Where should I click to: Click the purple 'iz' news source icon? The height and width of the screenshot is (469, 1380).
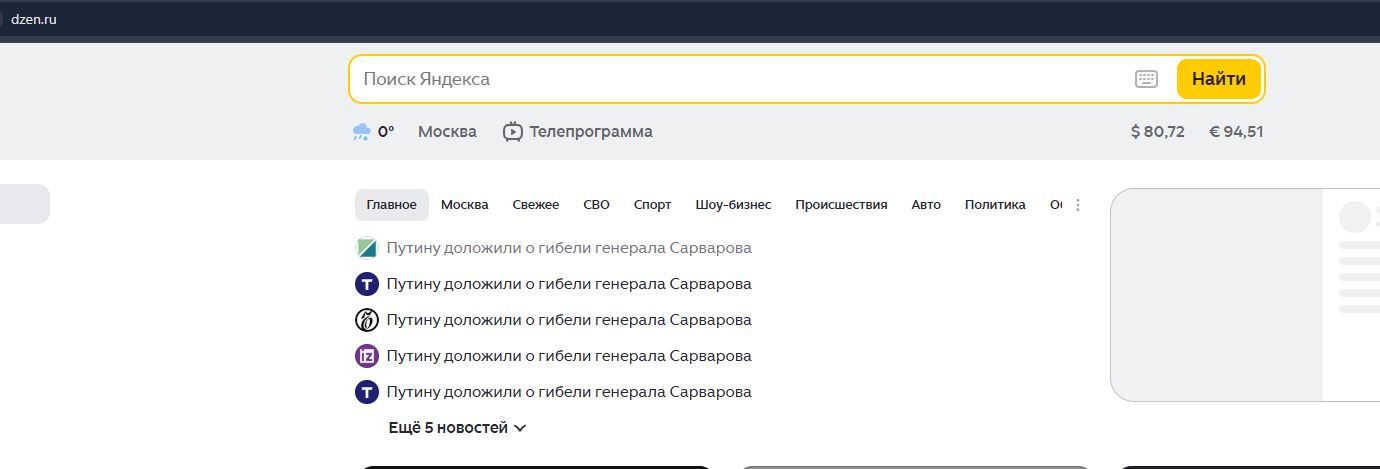(367, 356)
